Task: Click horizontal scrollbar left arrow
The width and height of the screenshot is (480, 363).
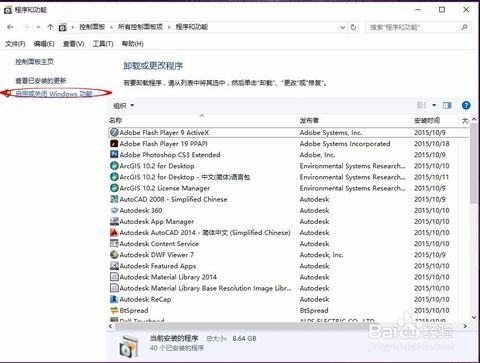Action: coord(111,326)
